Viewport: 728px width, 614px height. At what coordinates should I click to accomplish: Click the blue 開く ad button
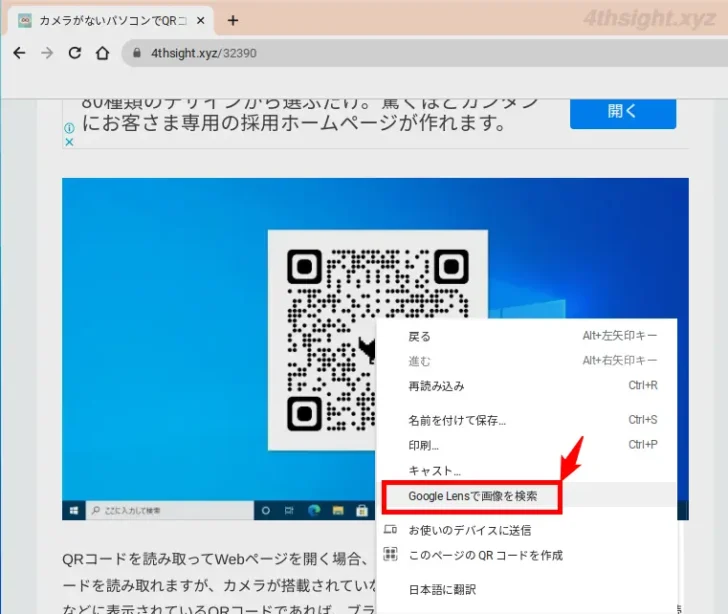click(623, 112)
